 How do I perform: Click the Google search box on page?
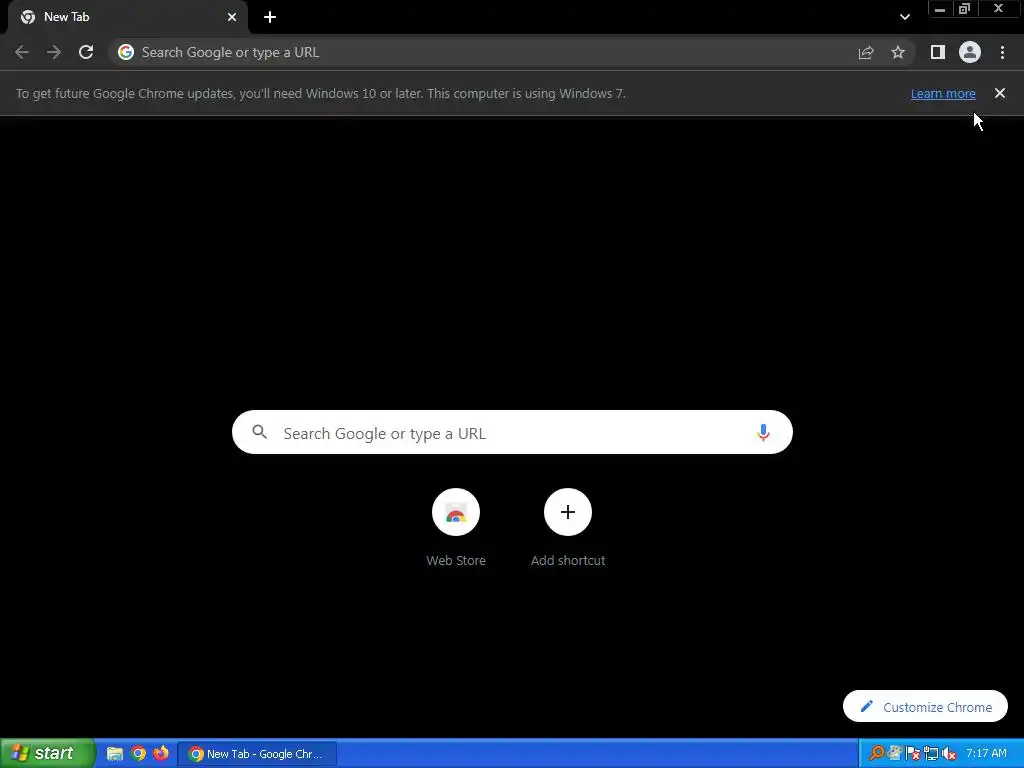pos(512,432)
